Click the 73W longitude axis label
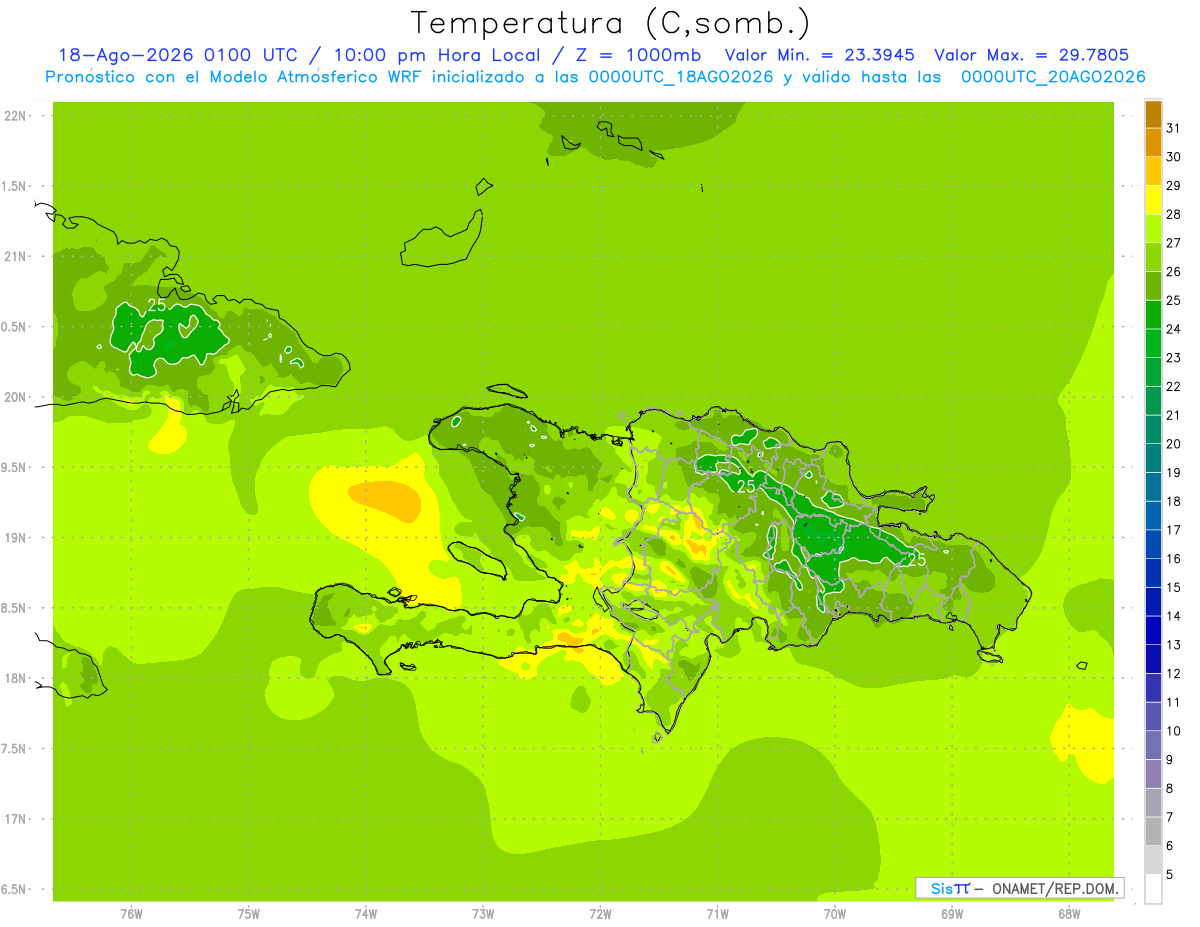Screen dimensions: 1200x927 tap(483, 914)
